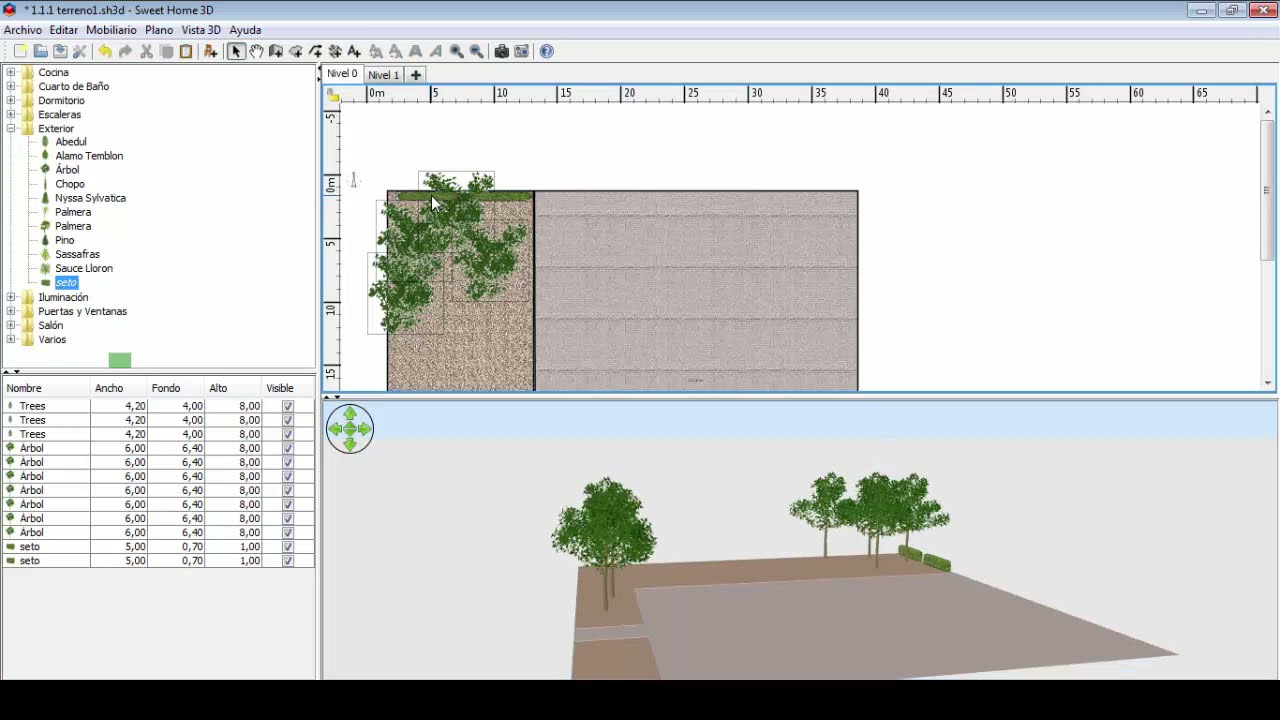
Task: Open the Mobiliario menu
Action: [111, 30]
